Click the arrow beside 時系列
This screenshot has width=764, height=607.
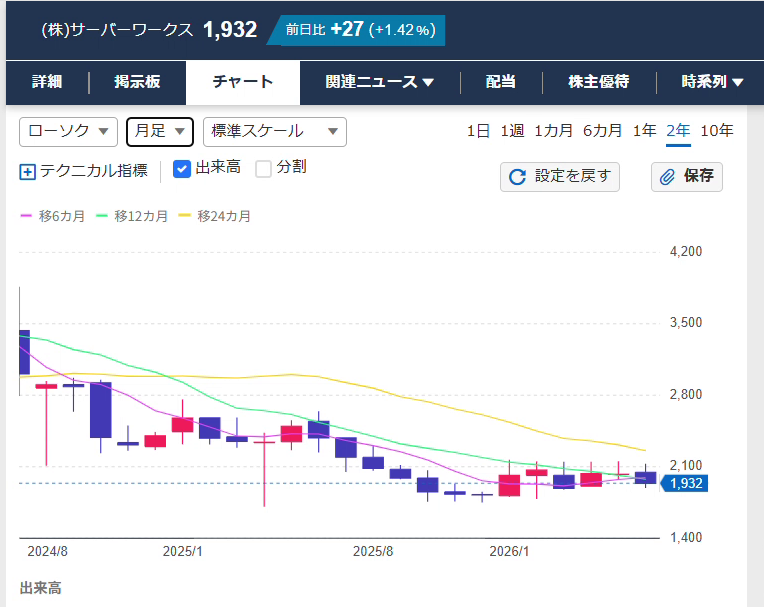click(738, 82)
